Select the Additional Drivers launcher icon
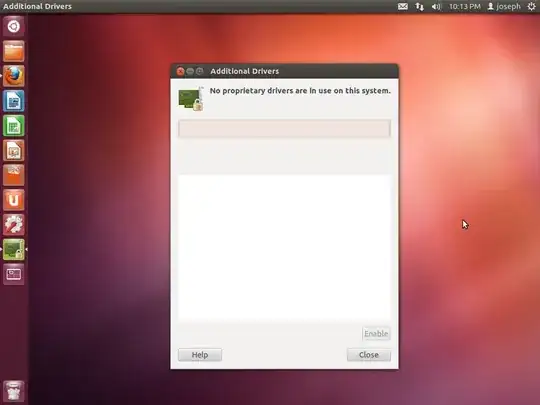This screenshot has width=540, height=405. [13, 249]
